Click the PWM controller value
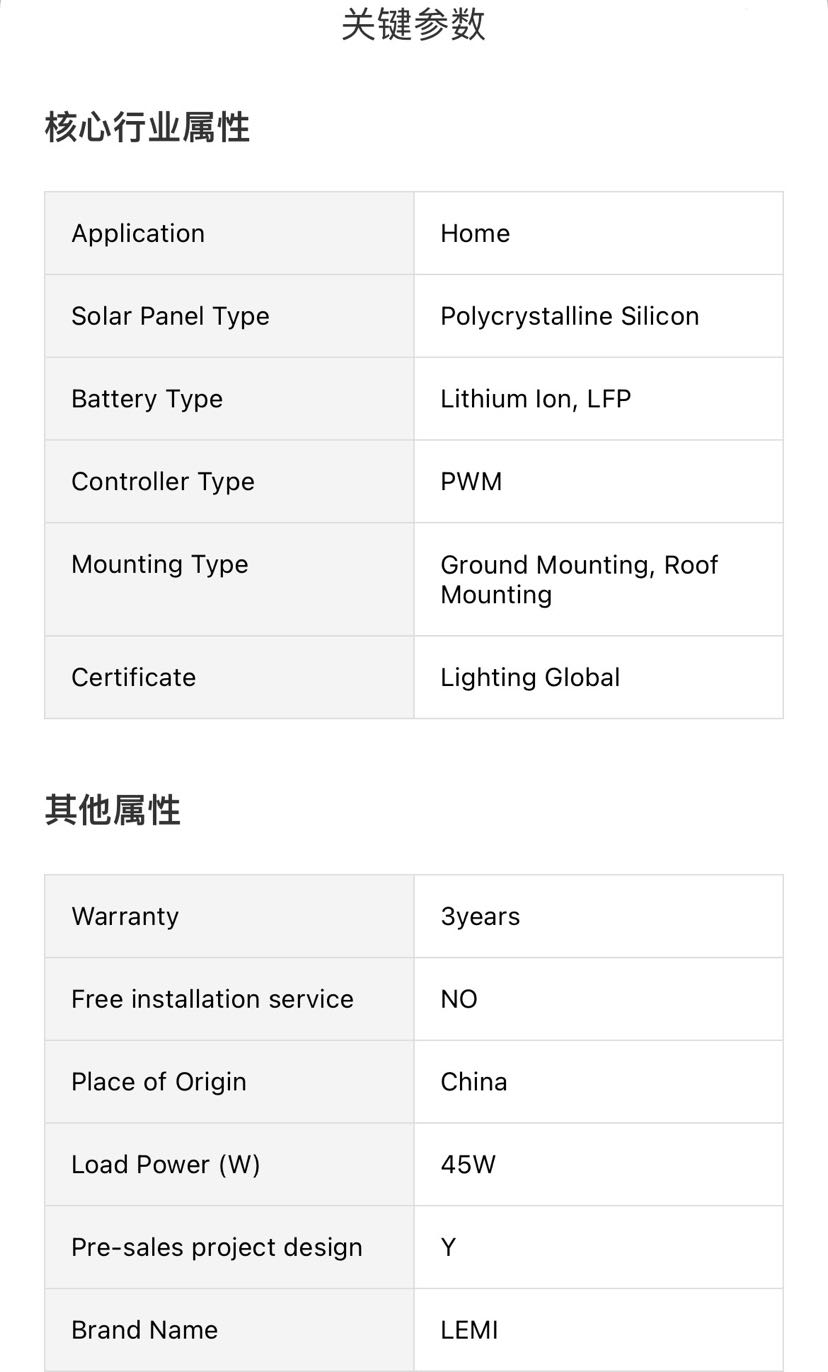This screenshot has height=1372, width=828. coord(471,482)
